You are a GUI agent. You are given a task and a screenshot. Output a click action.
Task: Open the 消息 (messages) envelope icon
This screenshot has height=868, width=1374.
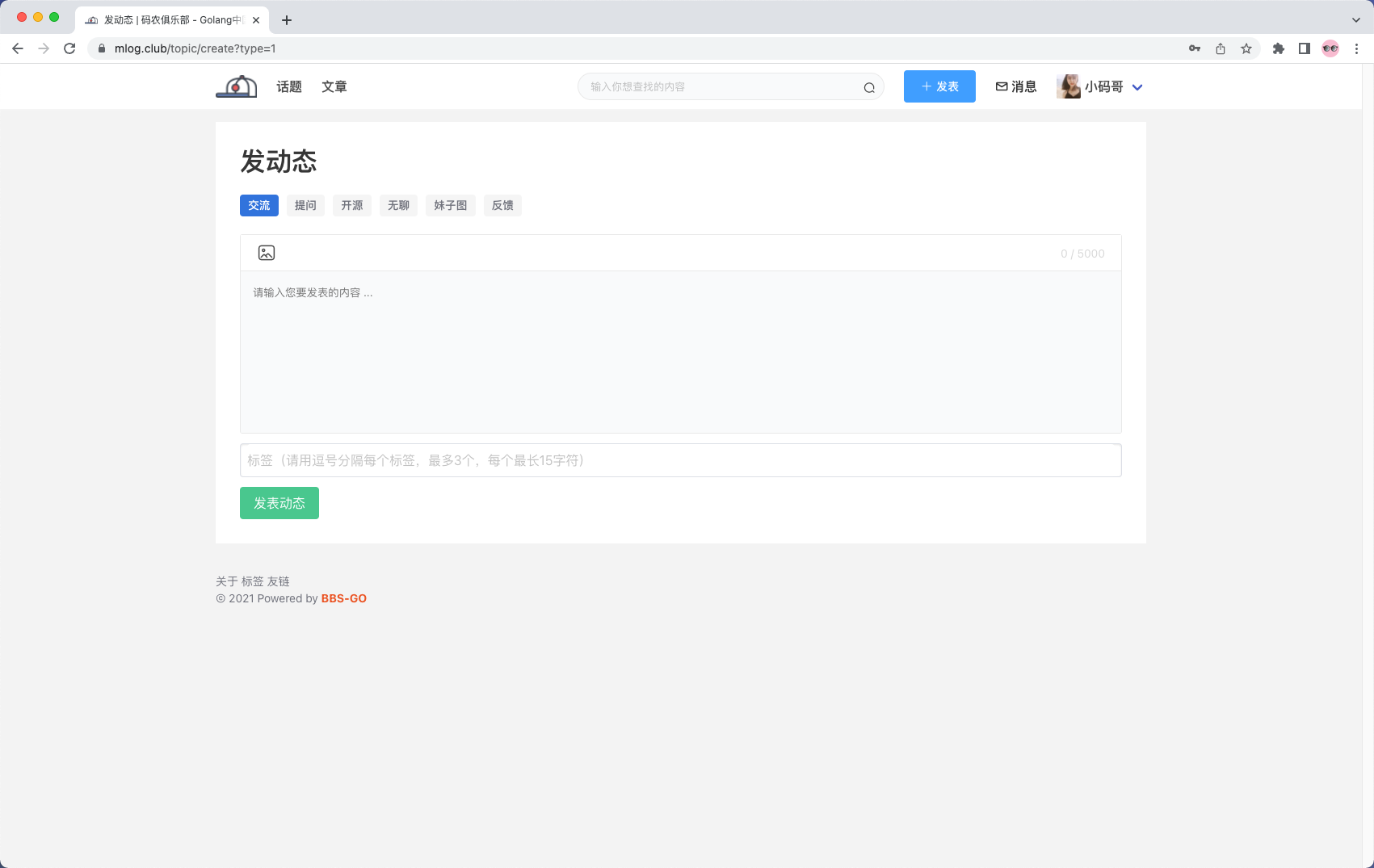point(1016,86)
